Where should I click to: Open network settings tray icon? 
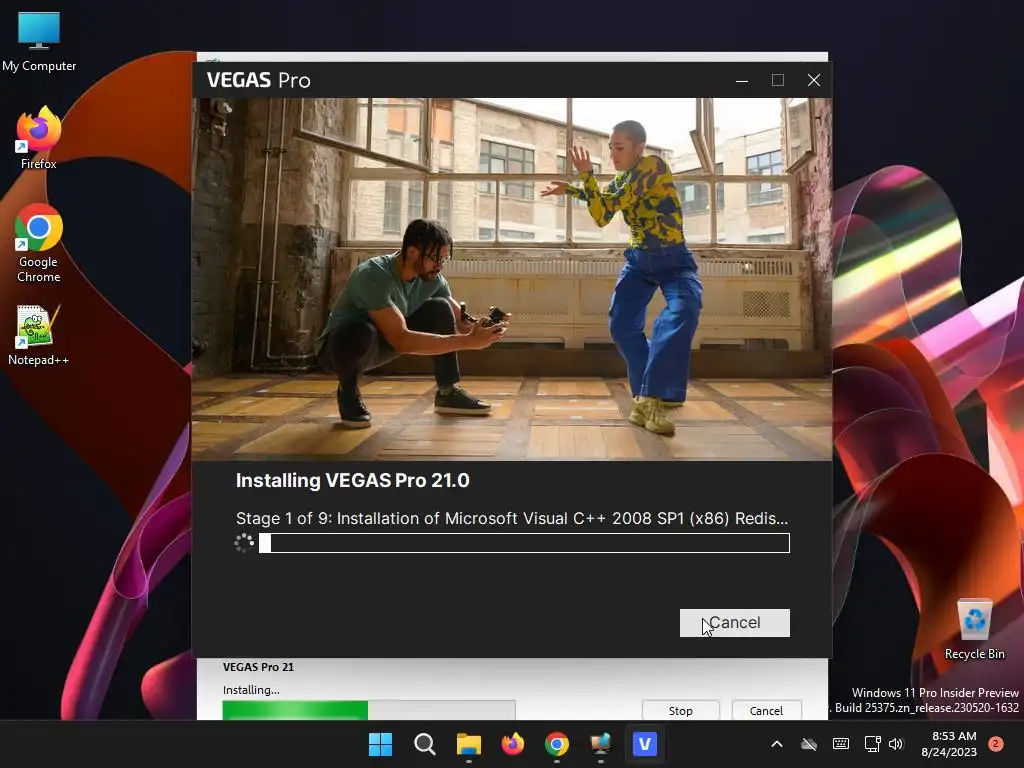(x=872, y=744)
